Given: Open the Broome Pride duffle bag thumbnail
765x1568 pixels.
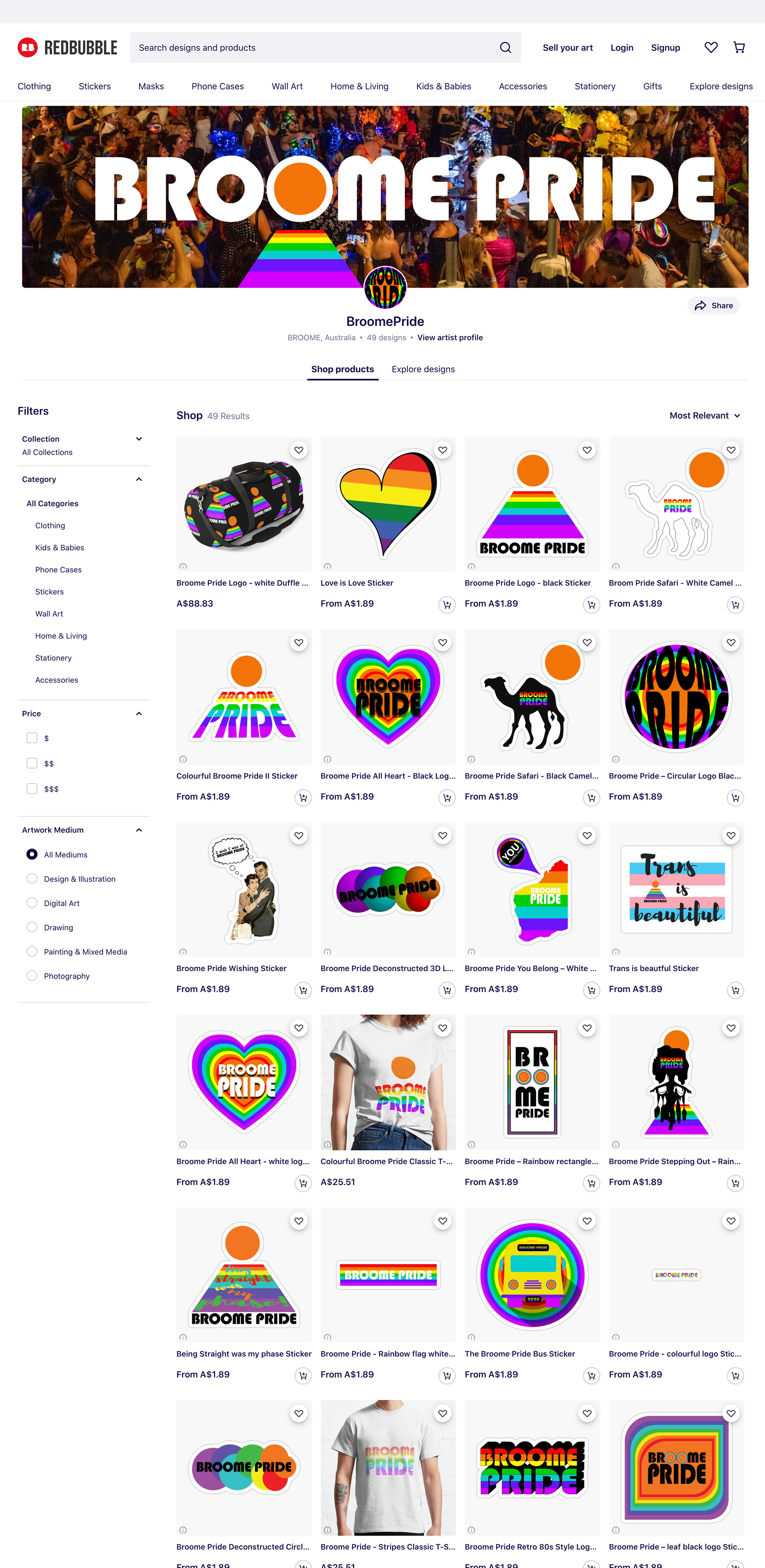Looking at the screenshot, I should pyautogui.click(x=244, y=504).
